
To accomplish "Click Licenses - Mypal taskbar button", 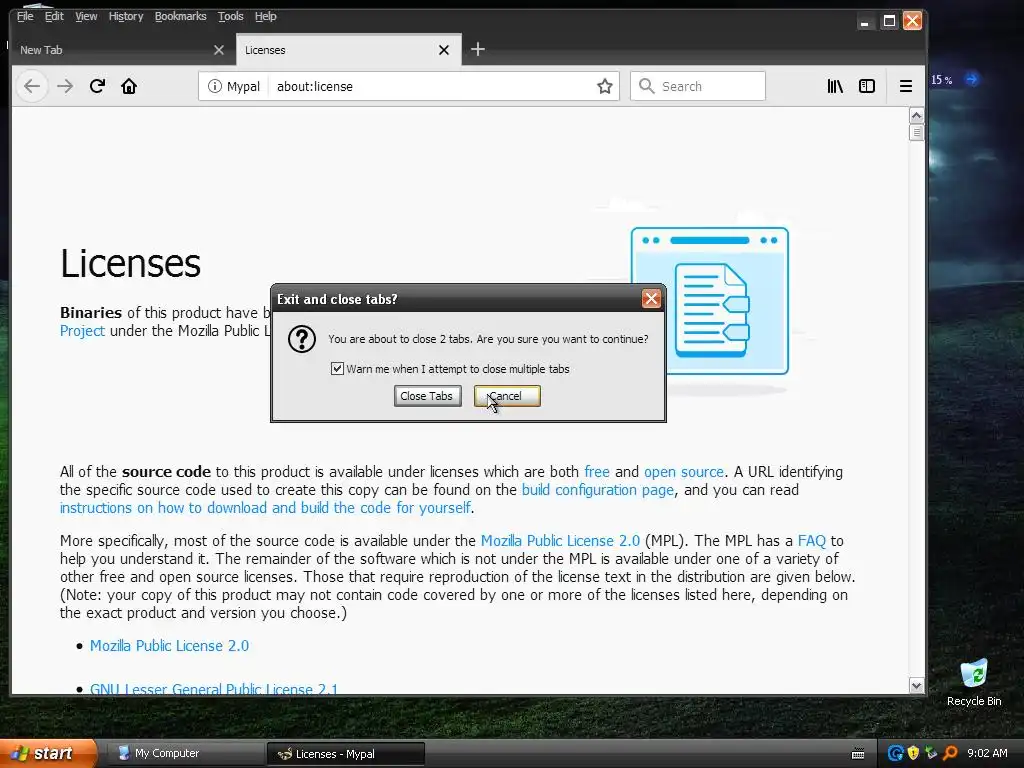I will tap(345, 754).
